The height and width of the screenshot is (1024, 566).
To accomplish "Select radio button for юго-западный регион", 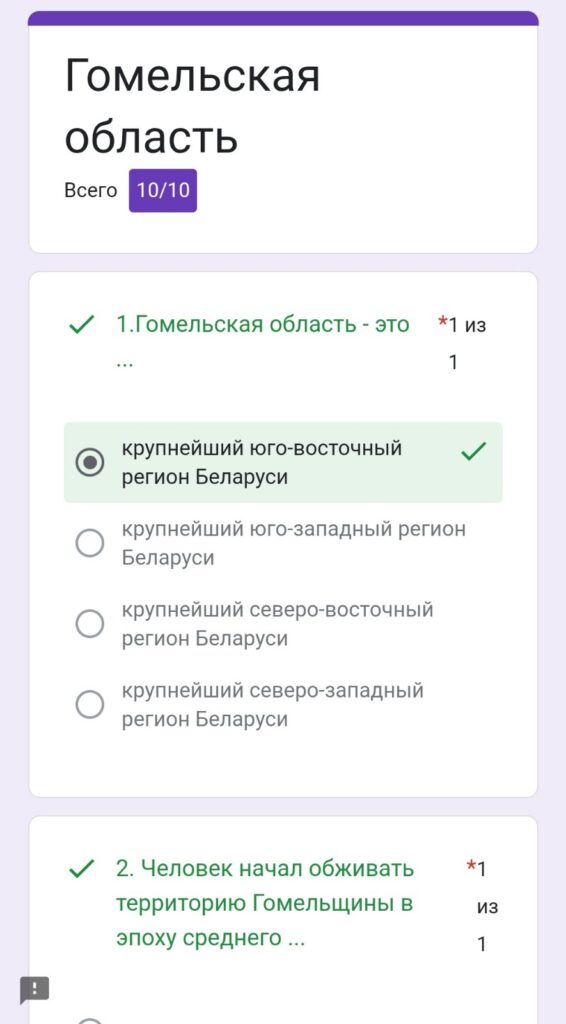I will pyautogui.click(x=89, y=543).
